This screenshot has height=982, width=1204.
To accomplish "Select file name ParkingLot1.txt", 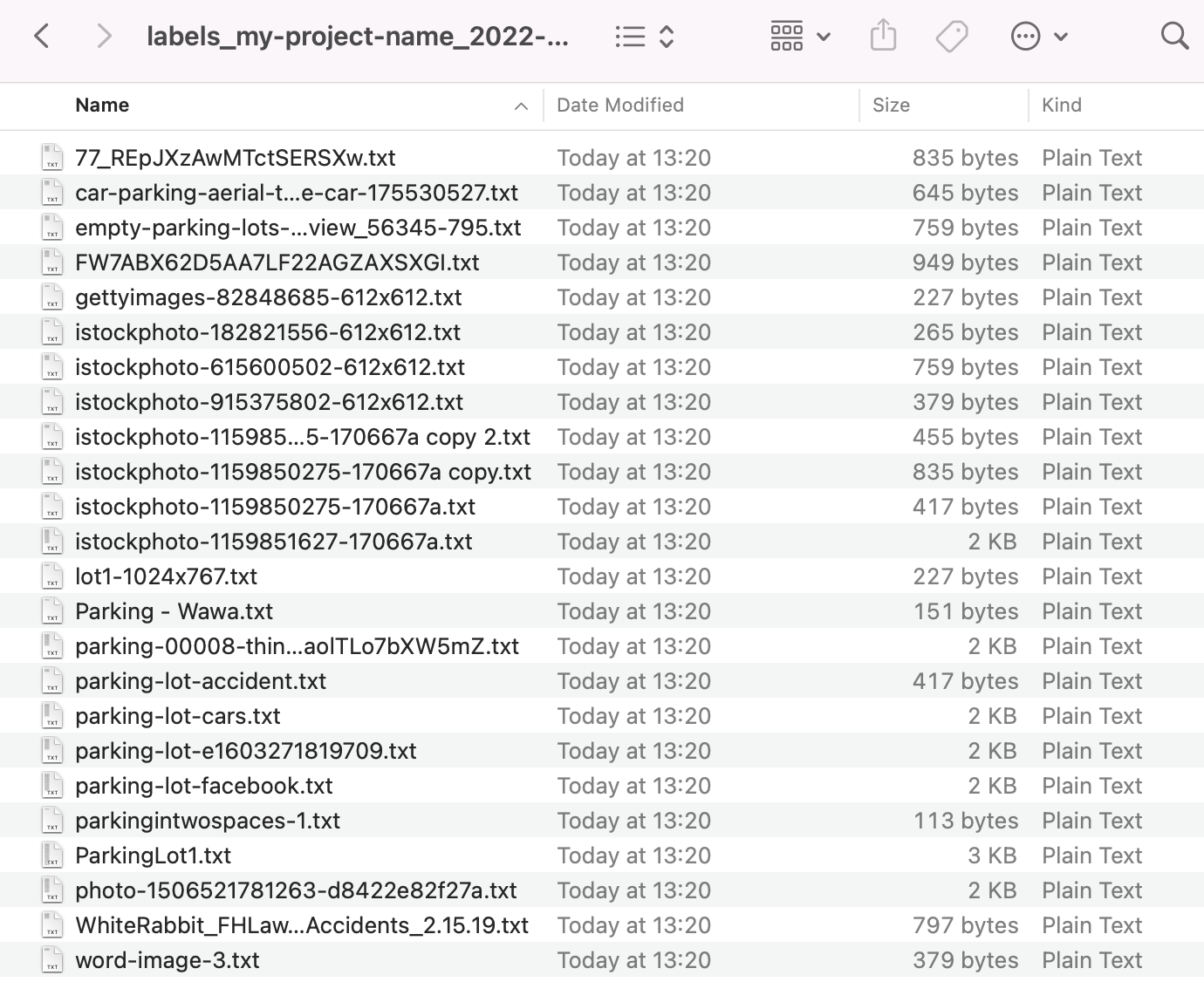I will coord(154,856).
